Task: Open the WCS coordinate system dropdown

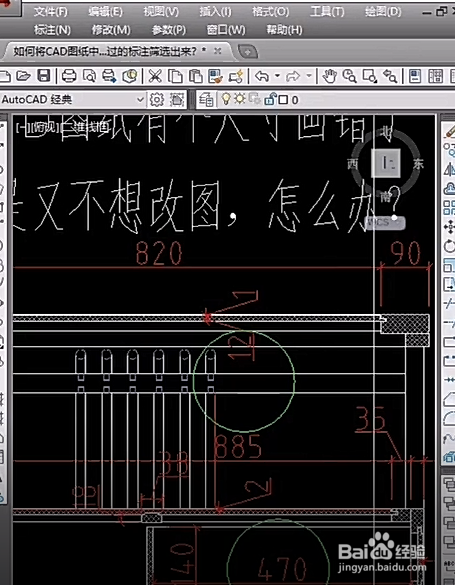Action: click(x=385, y=223)
